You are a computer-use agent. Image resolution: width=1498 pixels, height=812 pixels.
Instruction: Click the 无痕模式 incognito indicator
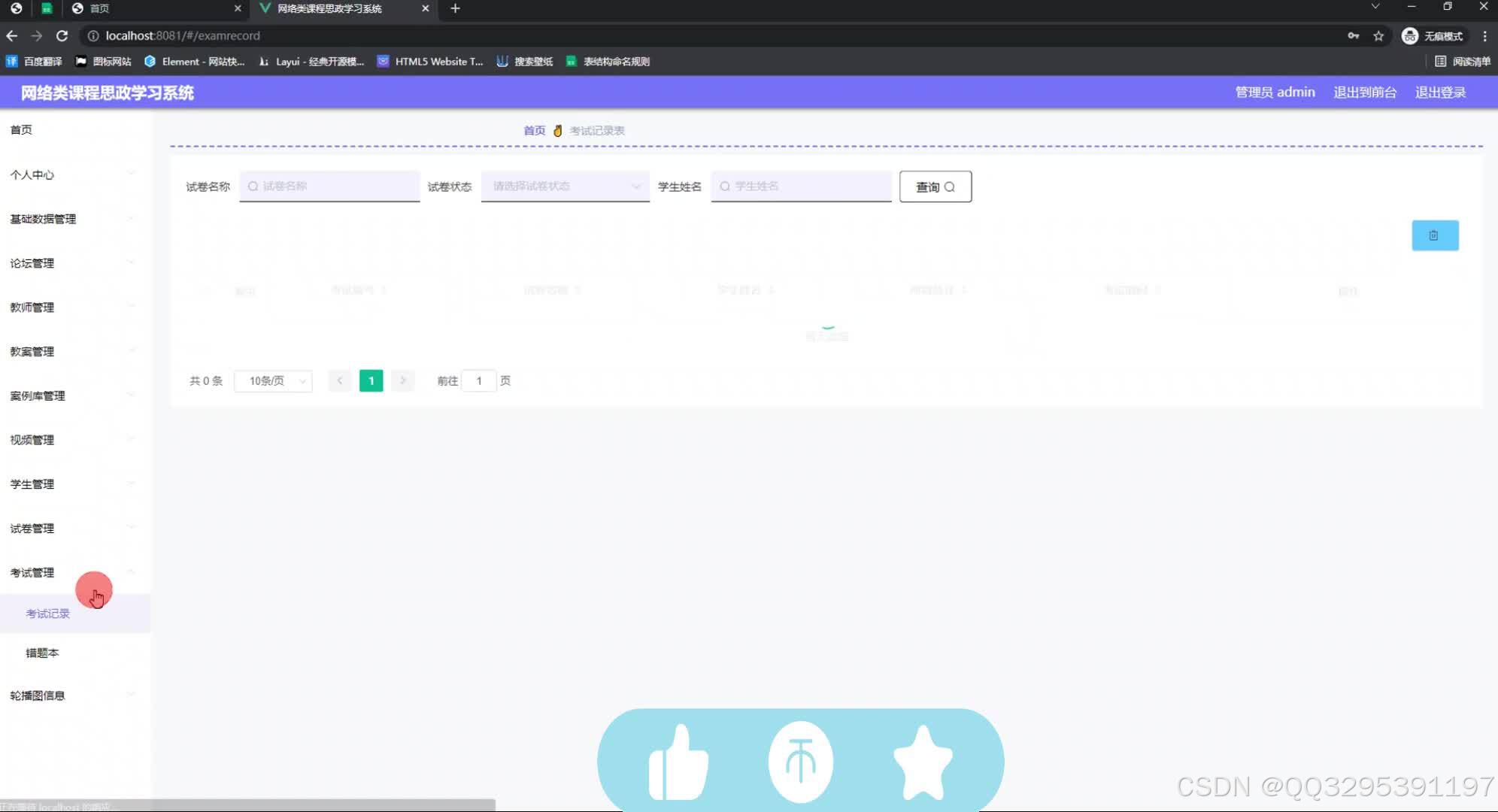point(1433,36)
